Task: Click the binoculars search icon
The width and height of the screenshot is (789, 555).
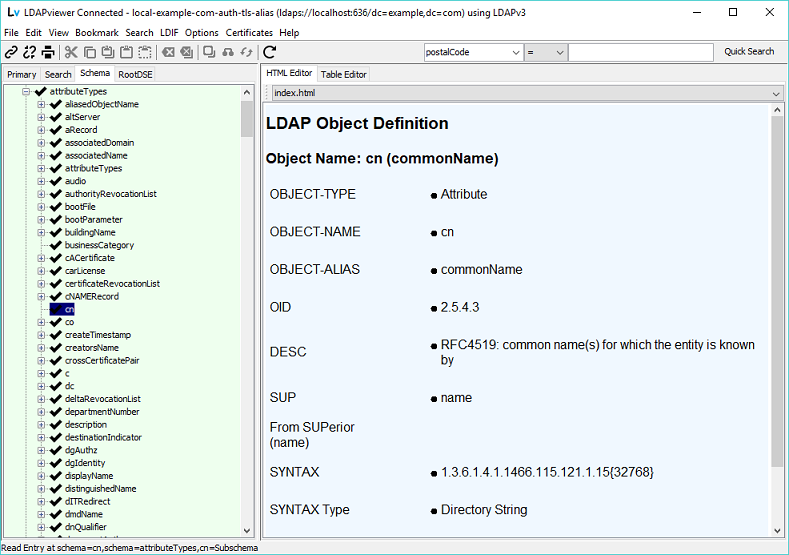Action: click(228, 52)
